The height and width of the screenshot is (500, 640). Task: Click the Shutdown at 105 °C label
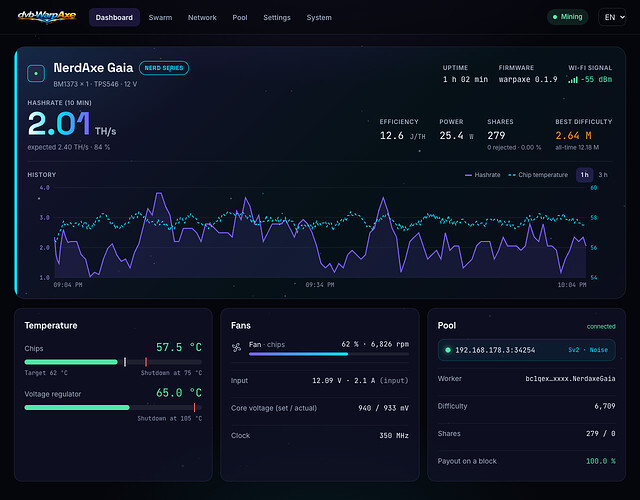point(170,418)
